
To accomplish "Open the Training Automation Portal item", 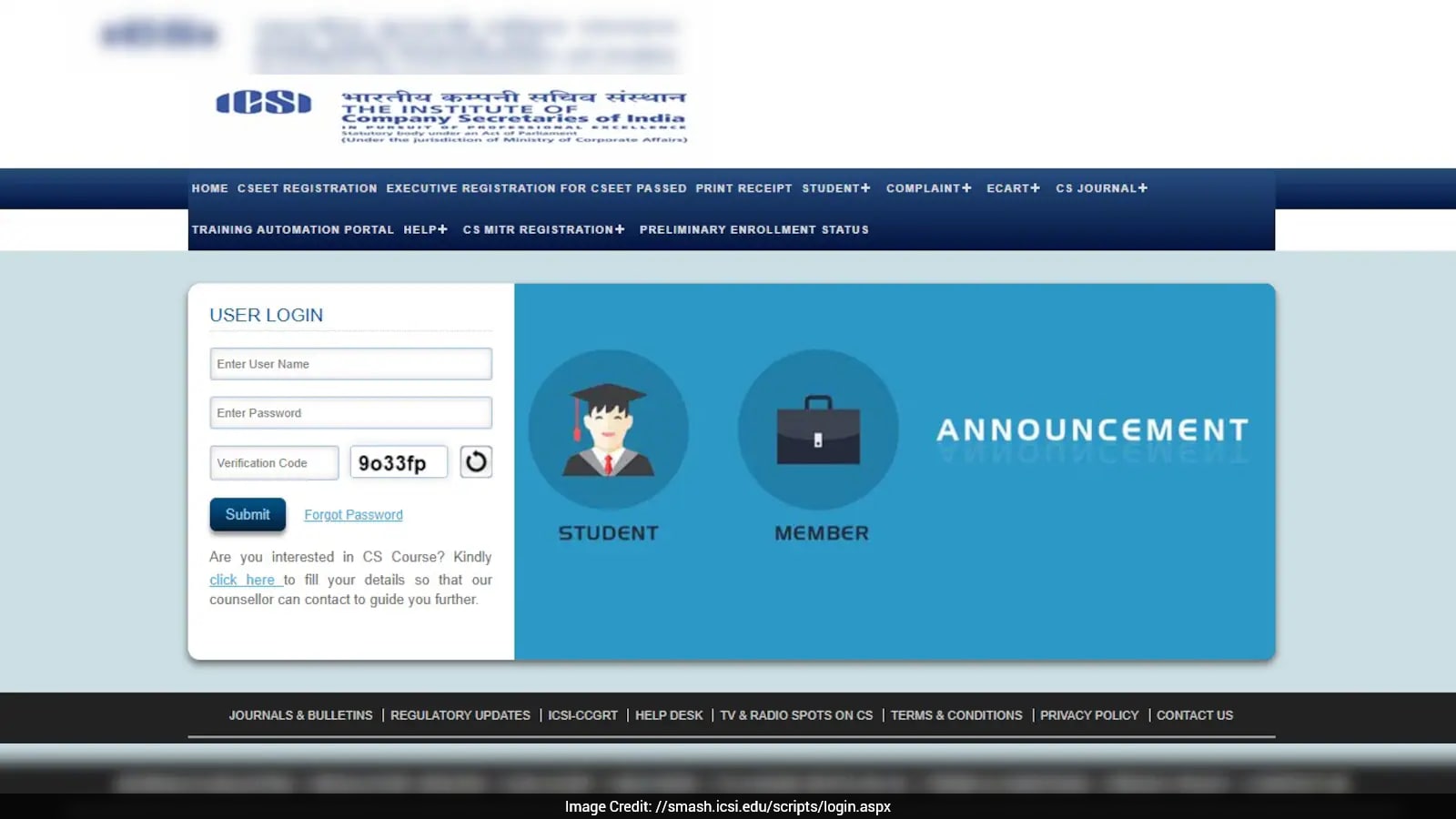I will click(x=293, y=230).
